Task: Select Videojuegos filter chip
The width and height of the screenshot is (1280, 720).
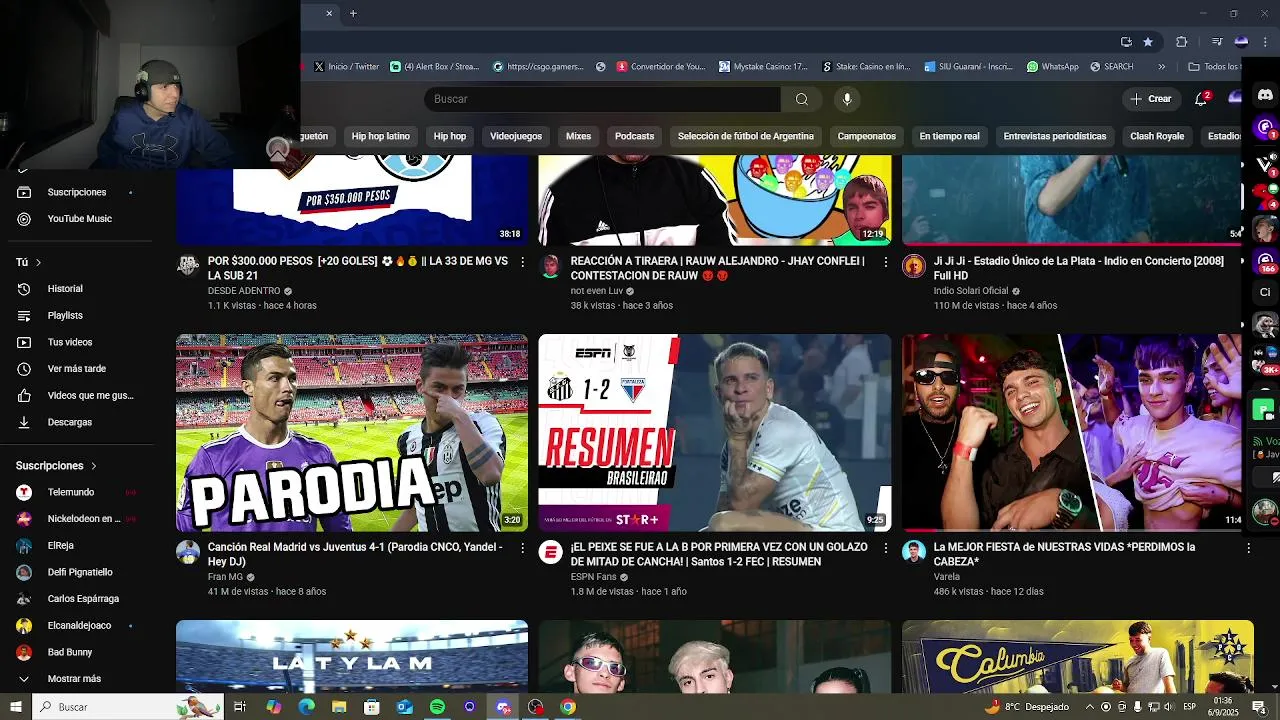Action: (x=516, y=136)
